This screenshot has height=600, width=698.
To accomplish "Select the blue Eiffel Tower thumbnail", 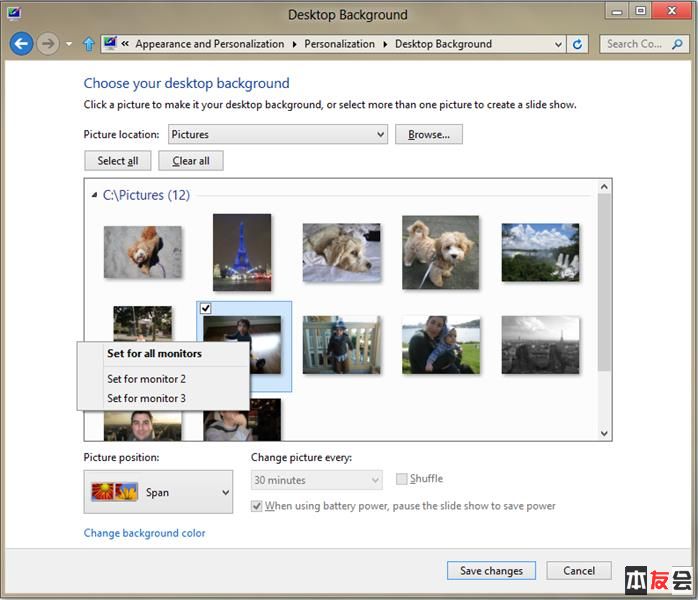I will pos(242,252).
